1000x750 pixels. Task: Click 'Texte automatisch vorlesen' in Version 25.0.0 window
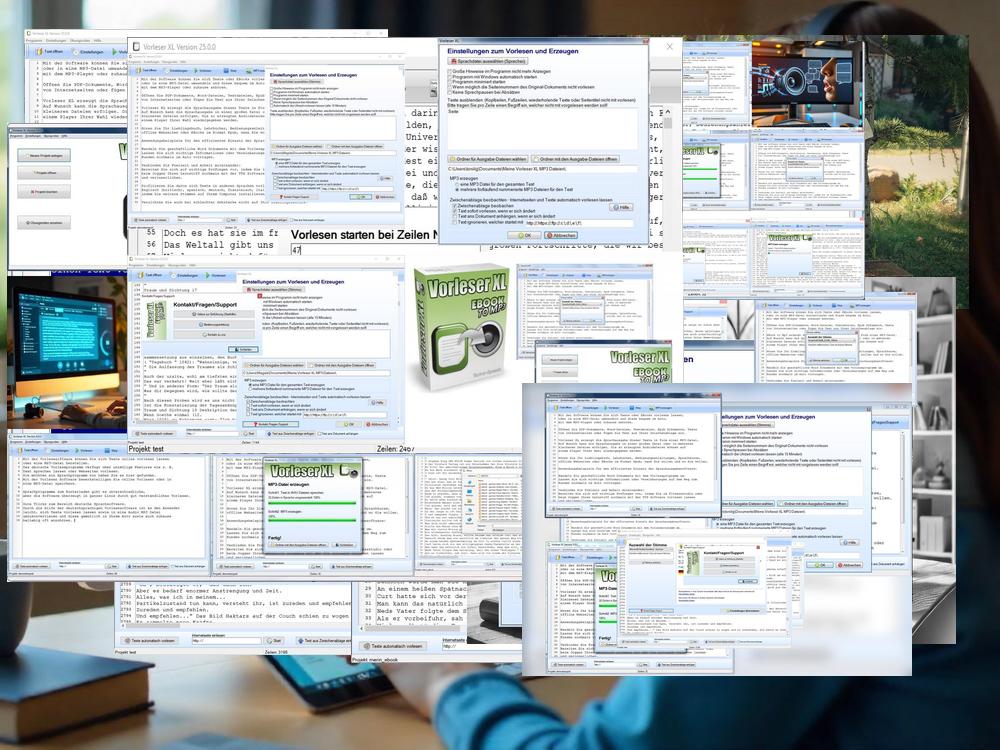tap(152, 220)
